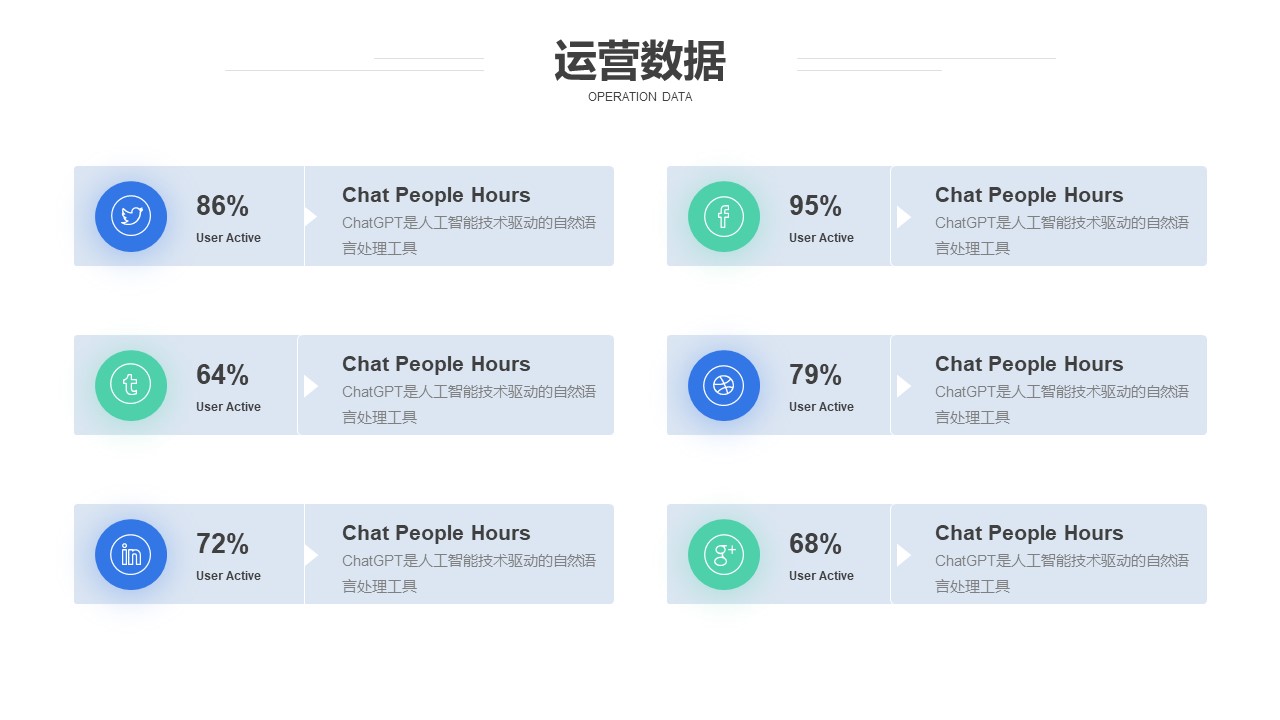The image size is (1280, 720).
Task: Click the blue Twitter bird icon
Action: [131, 216]
